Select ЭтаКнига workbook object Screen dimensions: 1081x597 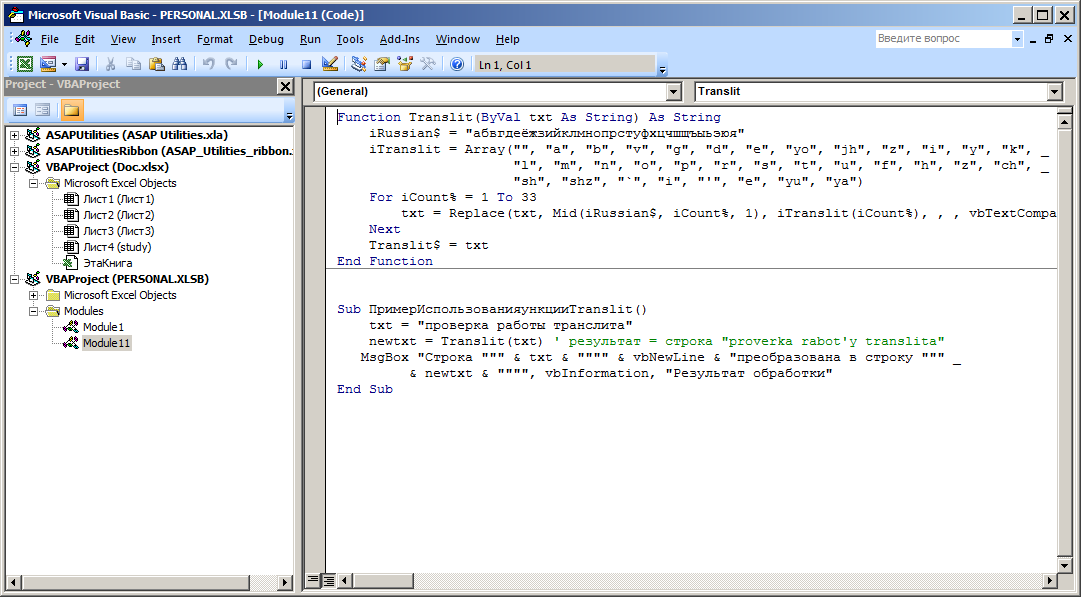coord(108,263)
